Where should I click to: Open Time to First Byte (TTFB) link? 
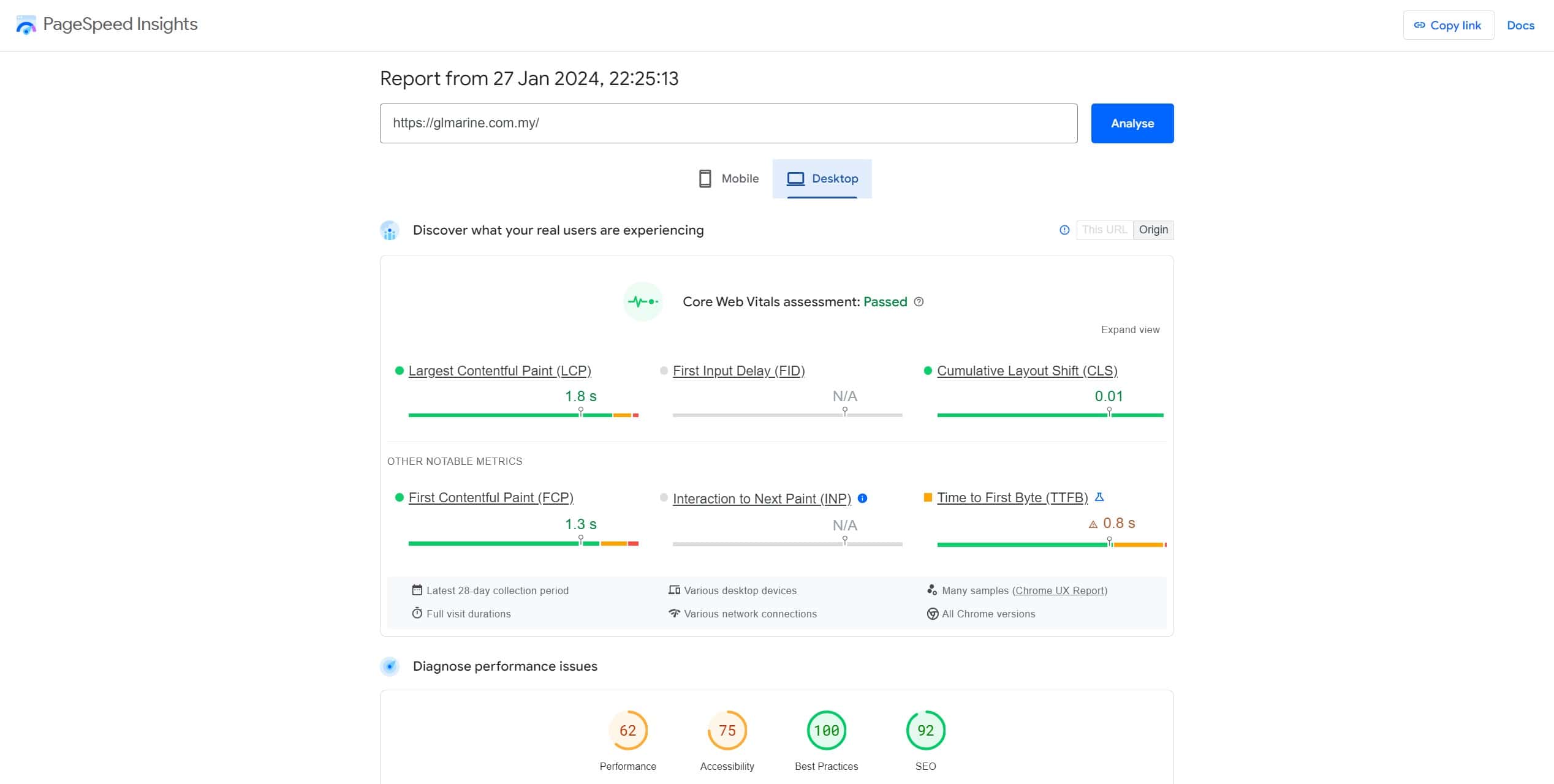pos(1012,497)
